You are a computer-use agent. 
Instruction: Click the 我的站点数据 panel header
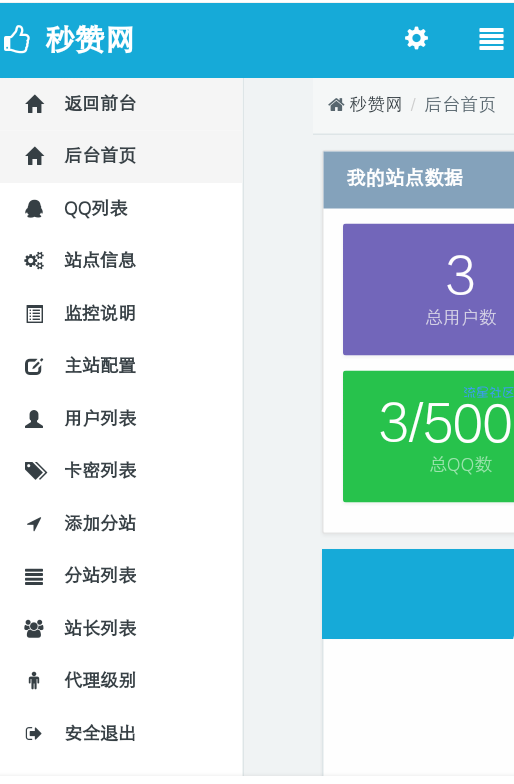pyautogui.click(x=418, y=180)
